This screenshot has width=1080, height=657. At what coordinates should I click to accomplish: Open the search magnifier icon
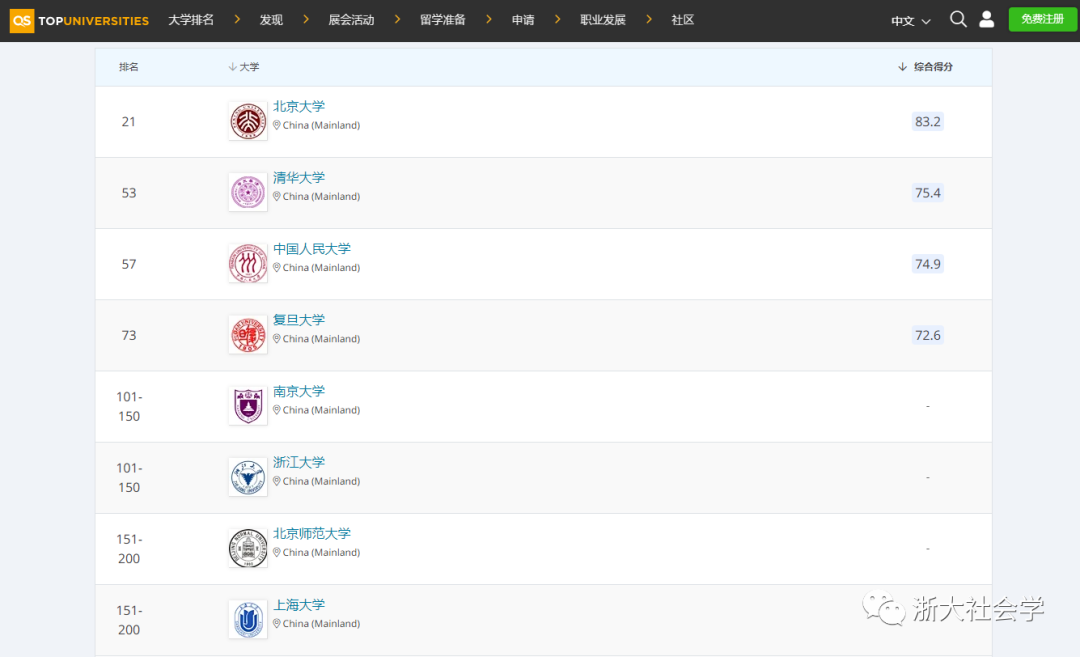click(958, 19)
